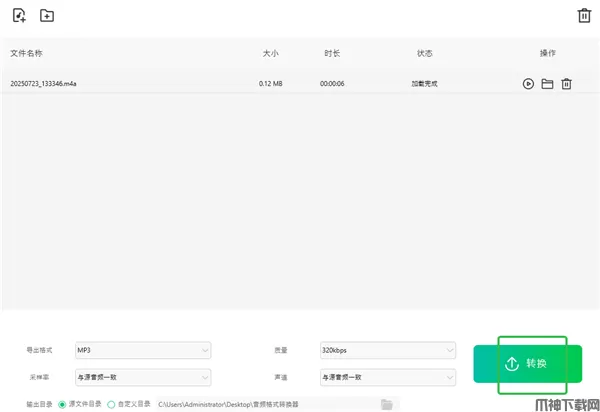Play the 20250723_133346.m4a audio file
Image resolution: width=600 pixels, height=412 pixels.
[x=528, y=84]
